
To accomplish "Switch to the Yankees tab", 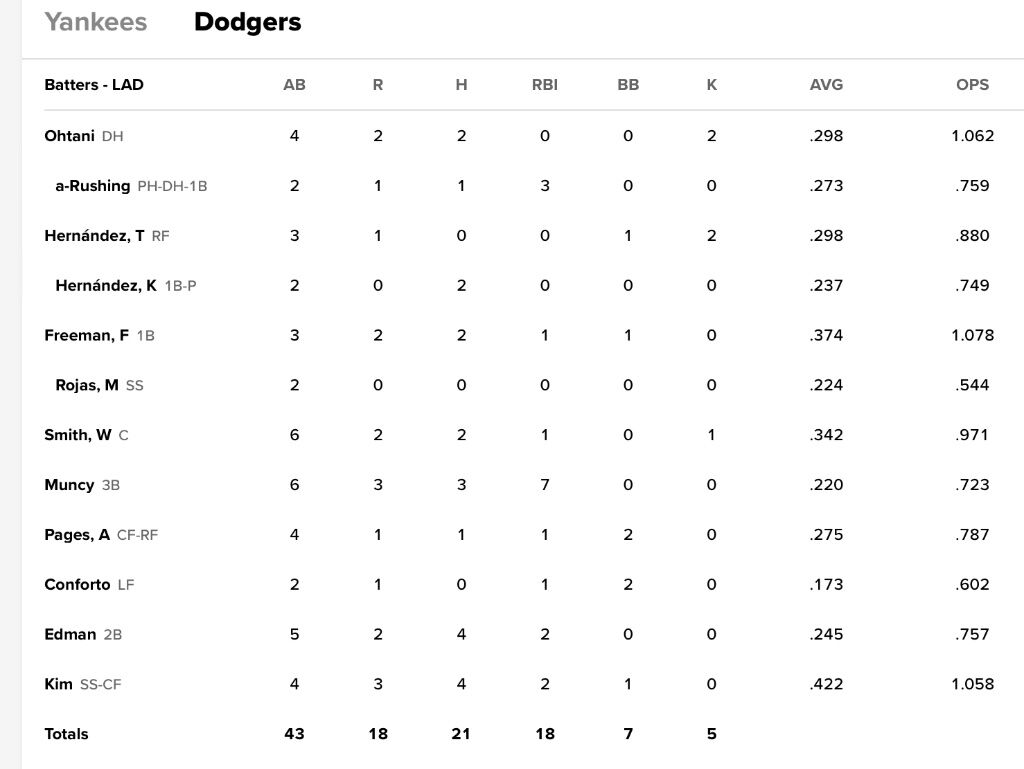I will pyautogui.click(x=95, y=22).
